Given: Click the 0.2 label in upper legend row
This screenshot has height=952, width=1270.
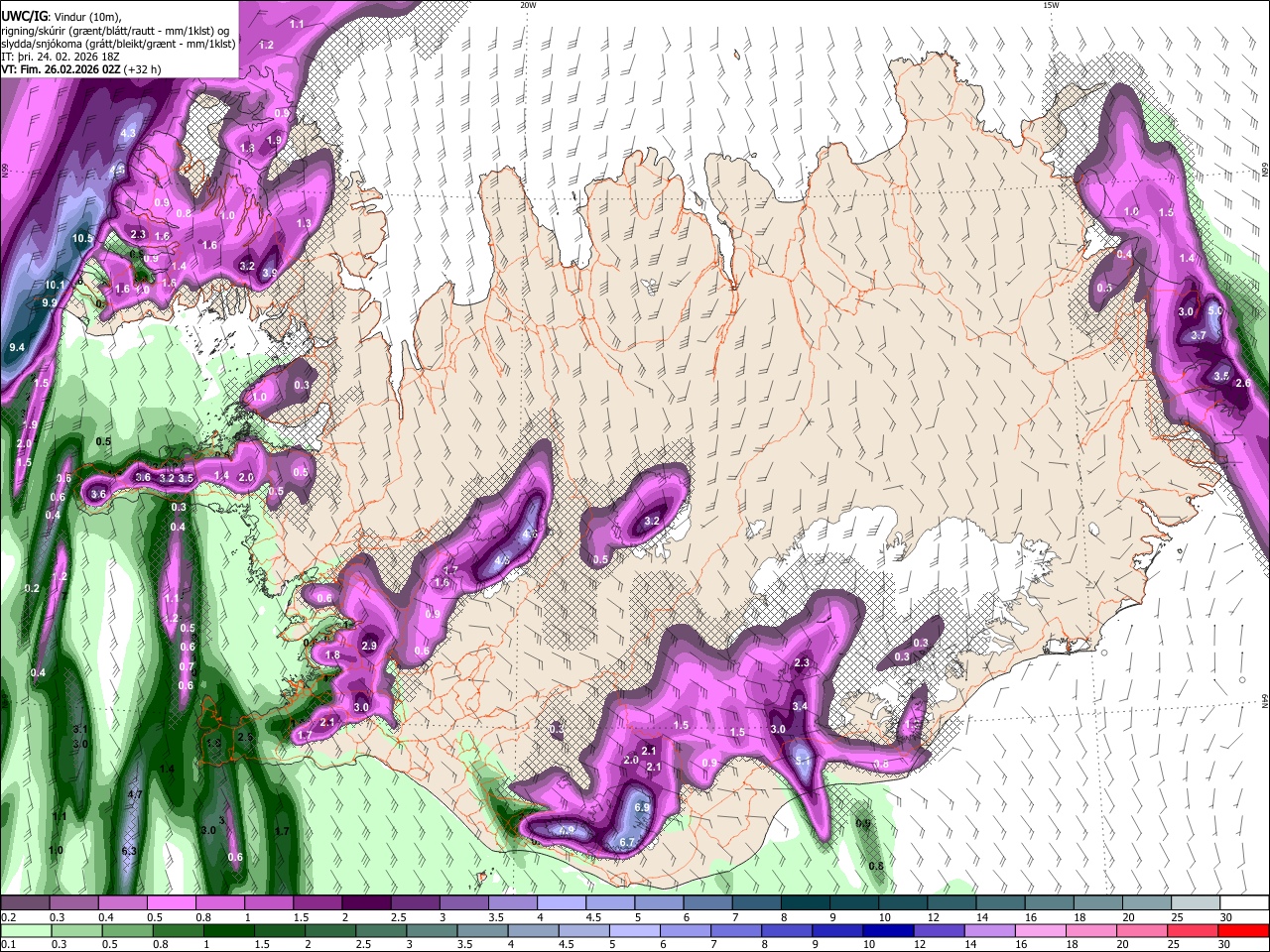Looking at the screenshot, I should point(8,917).
